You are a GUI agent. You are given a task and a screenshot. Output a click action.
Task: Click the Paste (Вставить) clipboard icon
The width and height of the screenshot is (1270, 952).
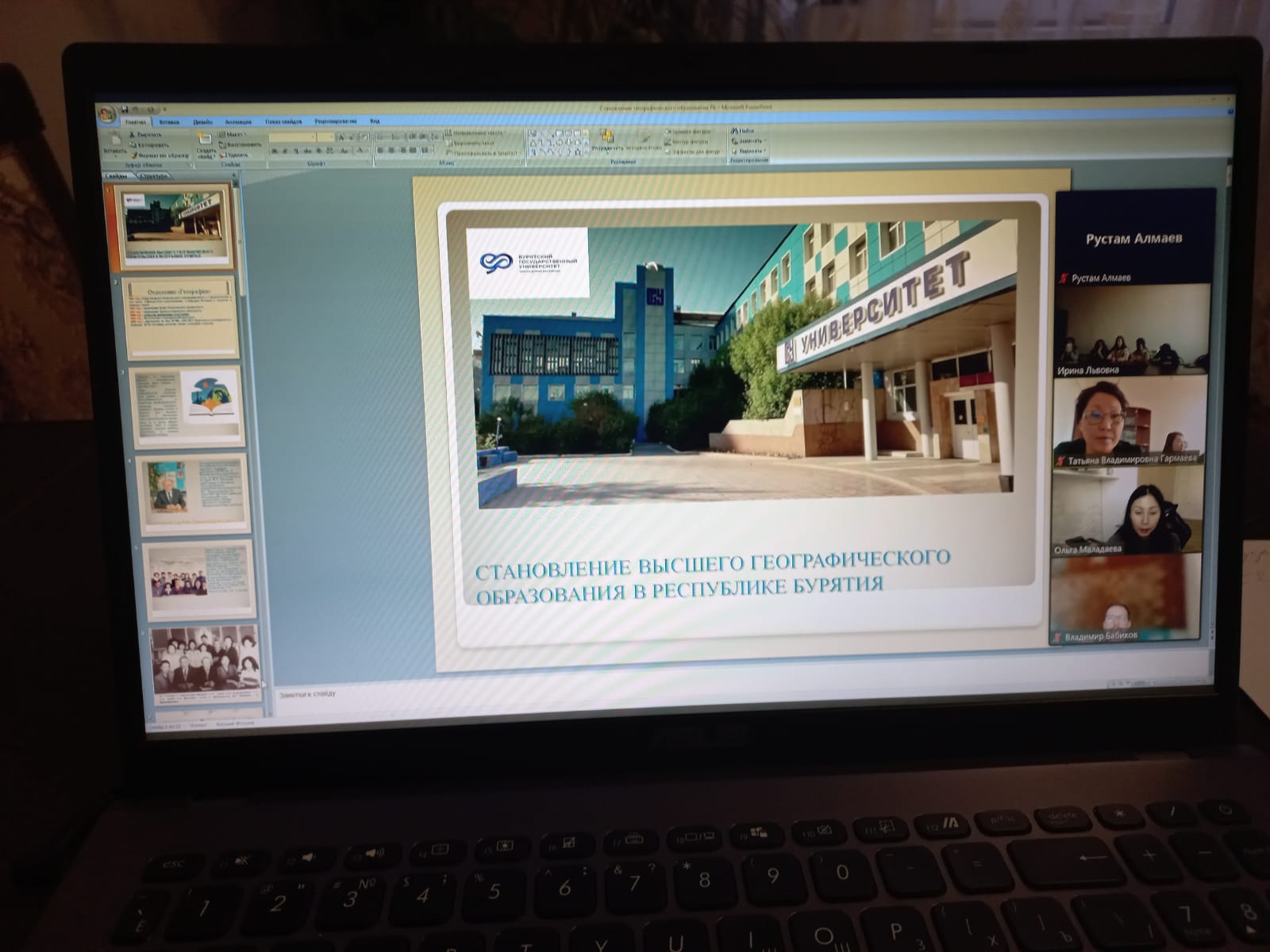click(115, 144)
